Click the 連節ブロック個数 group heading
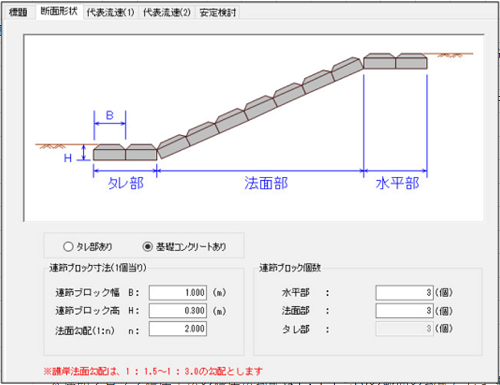The width and height of the screenshot is (500, 385). point(290,268)
